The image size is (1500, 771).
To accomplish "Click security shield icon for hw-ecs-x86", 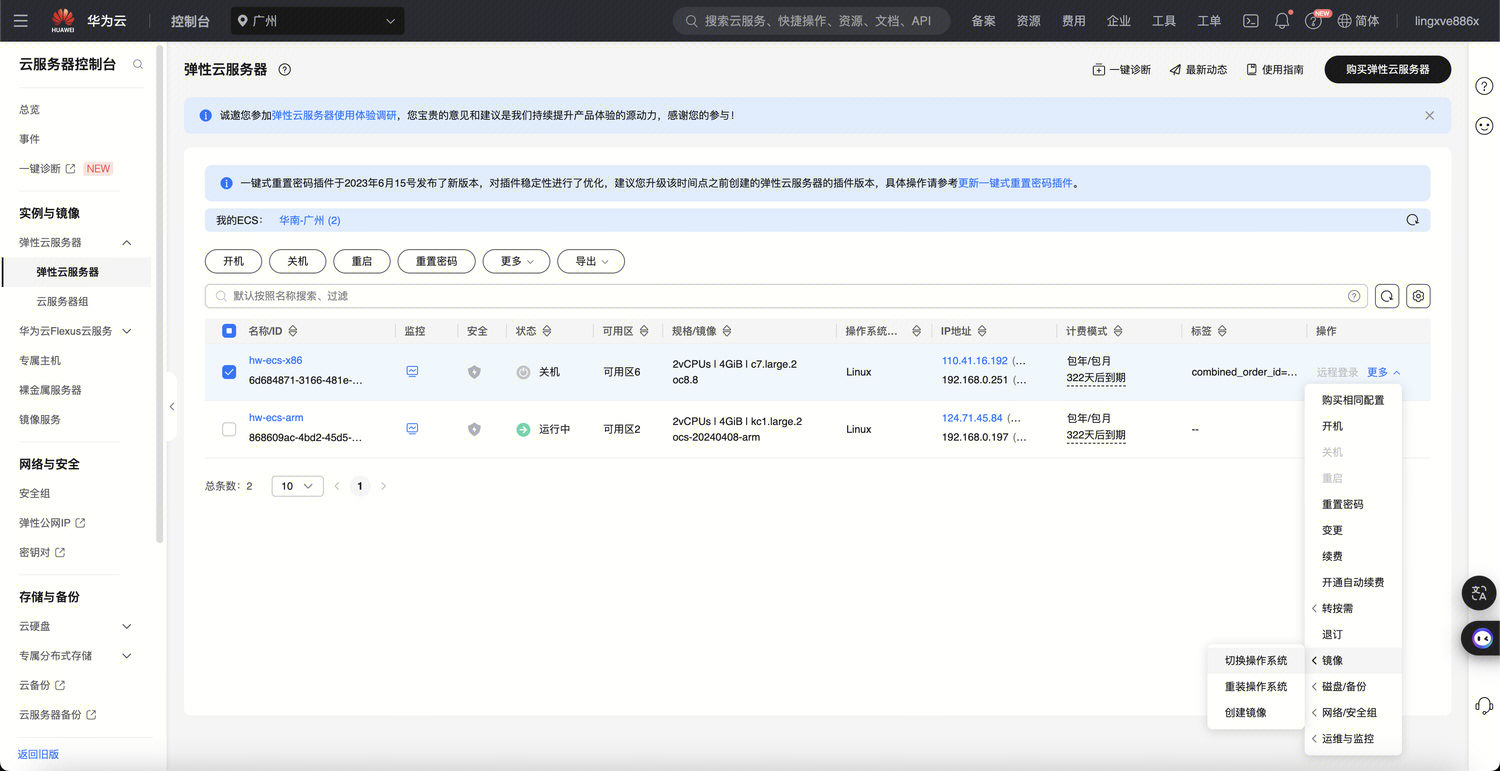I will click(x=474, y=372).
